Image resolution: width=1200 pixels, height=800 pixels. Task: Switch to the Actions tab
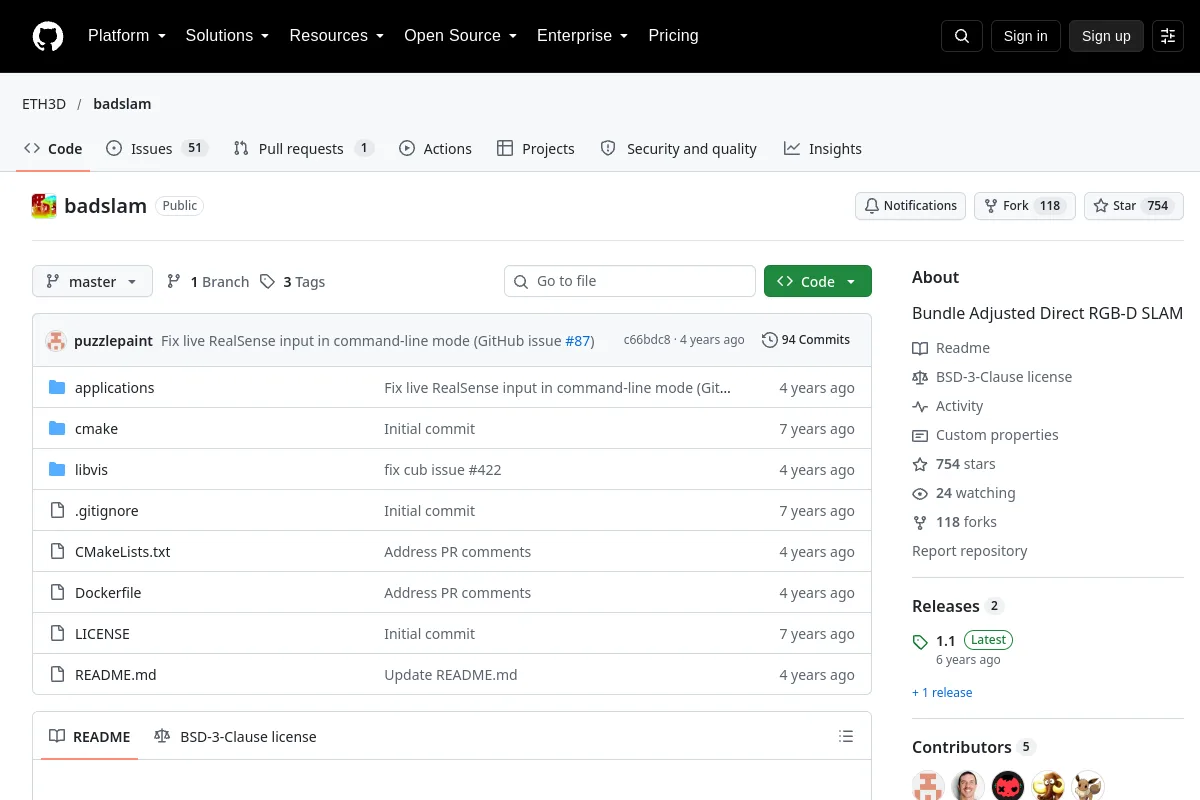[x=435, y=149]
